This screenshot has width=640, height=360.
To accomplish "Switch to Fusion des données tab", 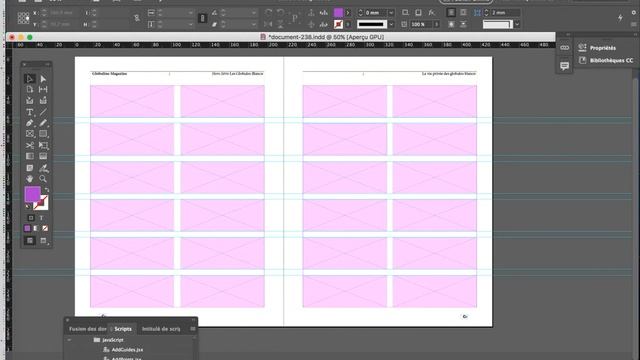I will pyautogui.click(x=88, y=329).
